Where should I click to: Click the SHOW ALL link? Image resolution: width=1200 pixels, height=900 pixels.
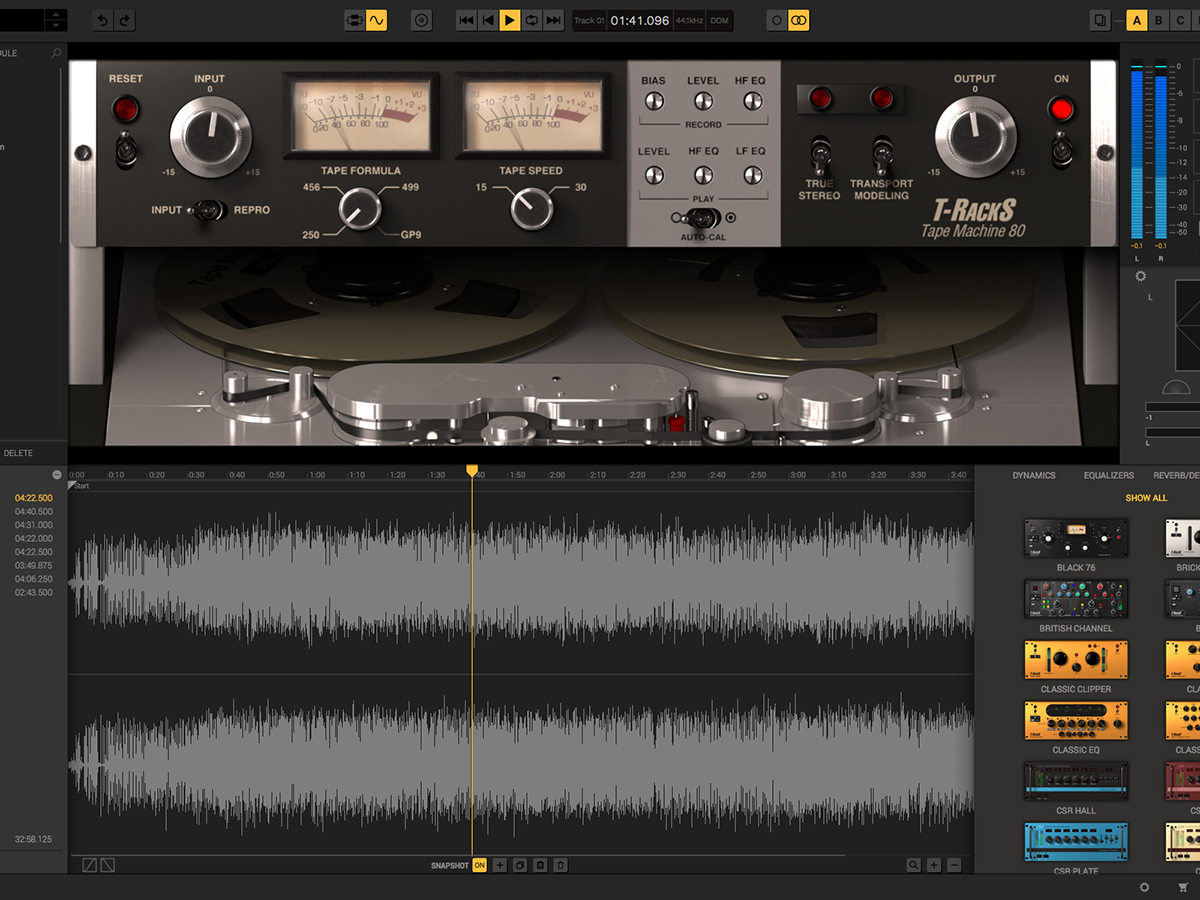(1145, 497)
